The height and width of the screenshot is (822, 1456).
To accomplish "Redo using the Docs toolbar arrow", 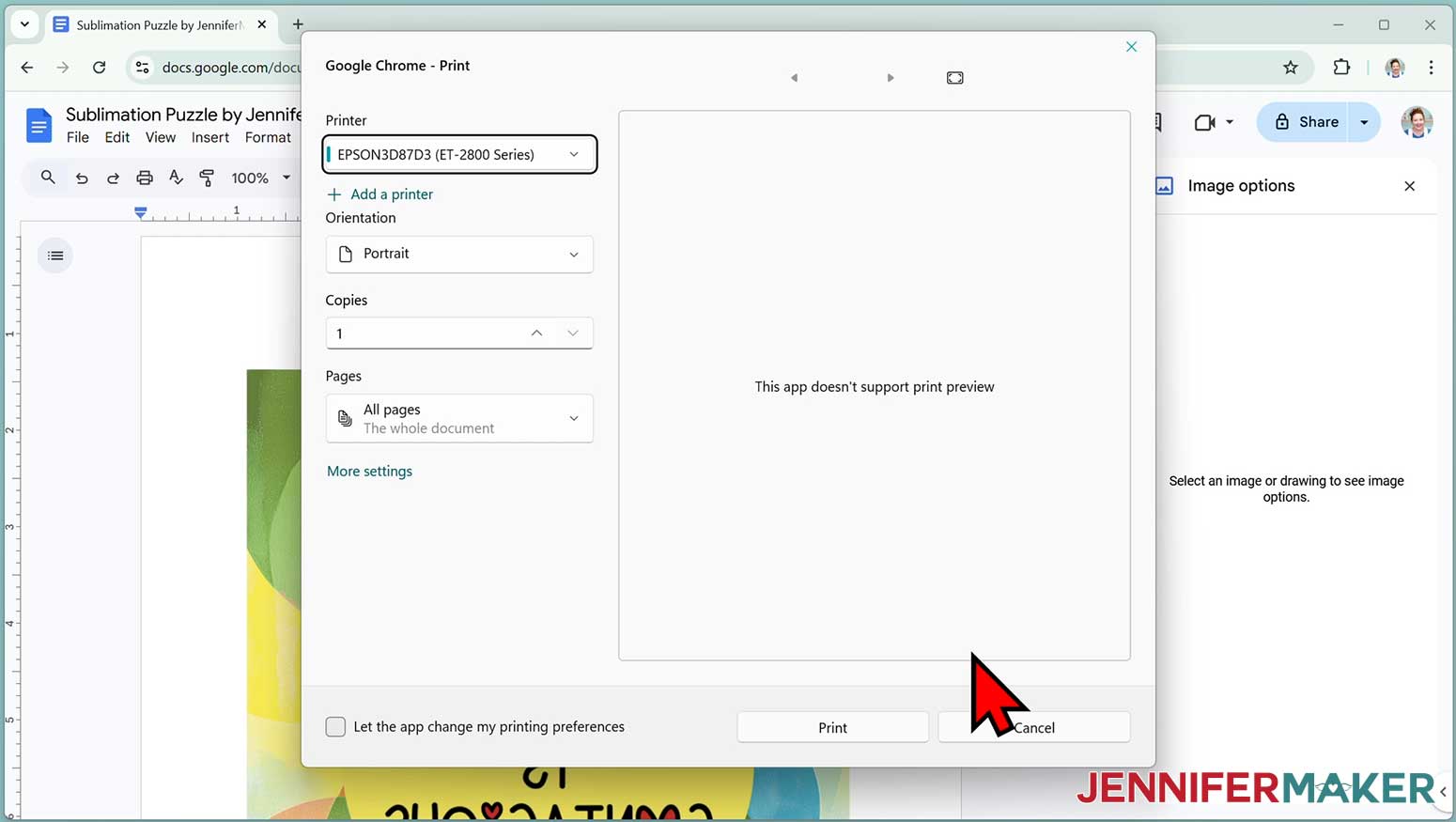I will [113, 178].
